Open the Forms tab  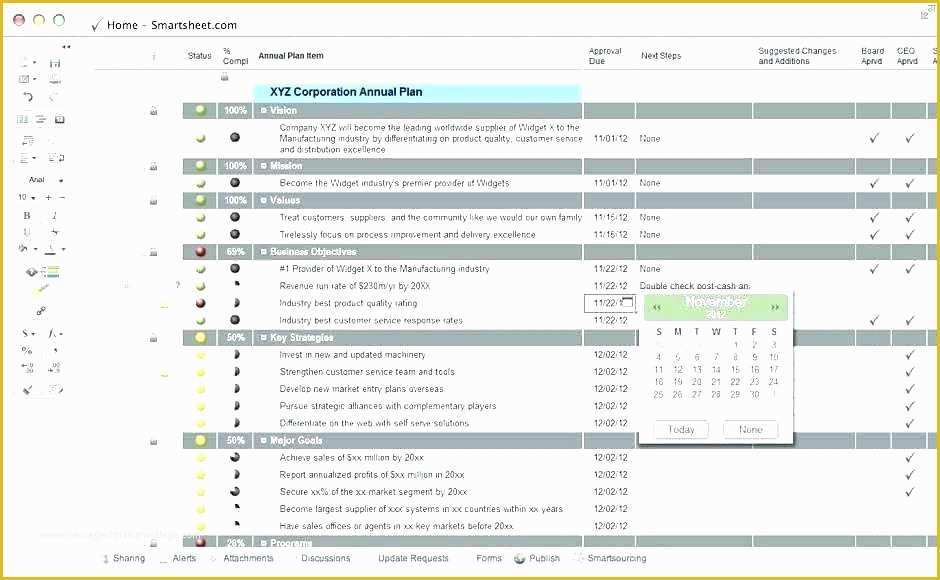pyautogui.click(x=489, y=558)
